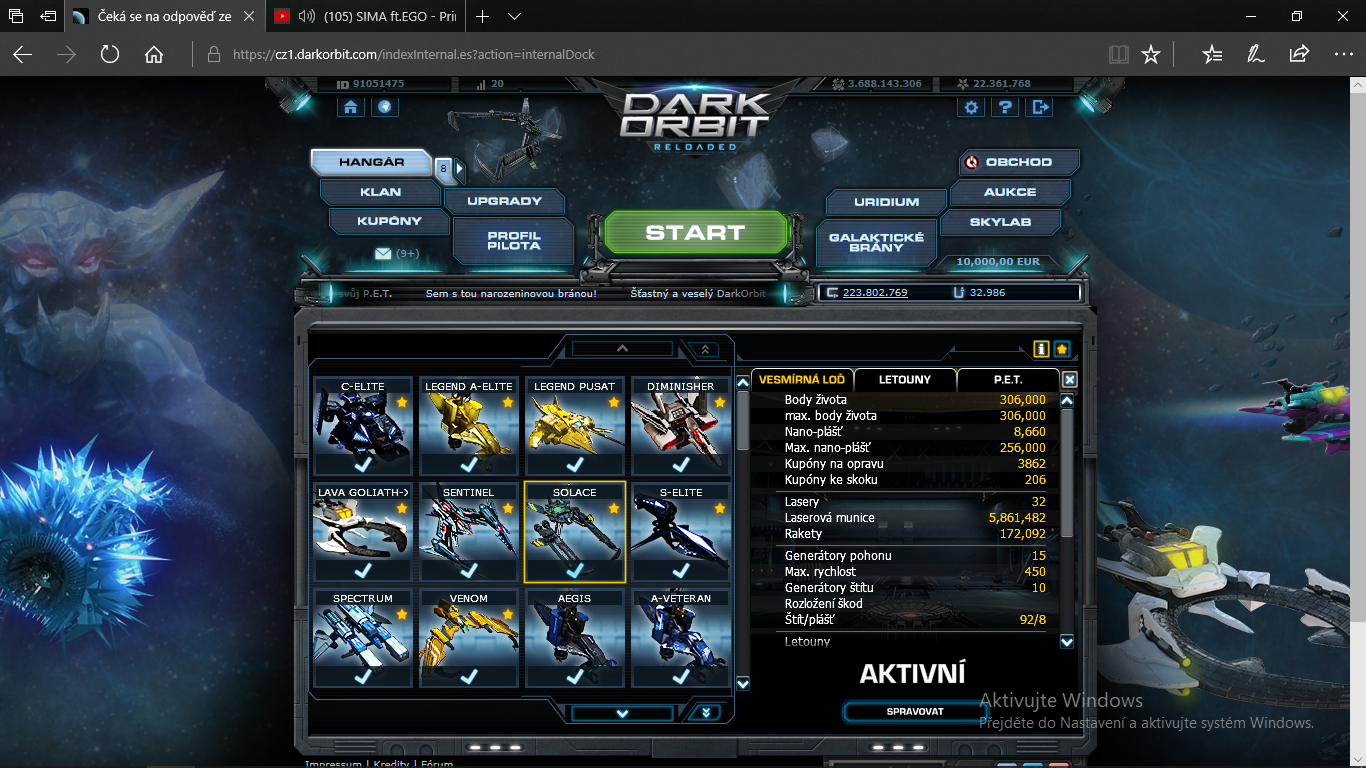Switch to the P.E.T. tab
The height and width of the screenshot is (768, 1366).
[x=1008, y=379]
